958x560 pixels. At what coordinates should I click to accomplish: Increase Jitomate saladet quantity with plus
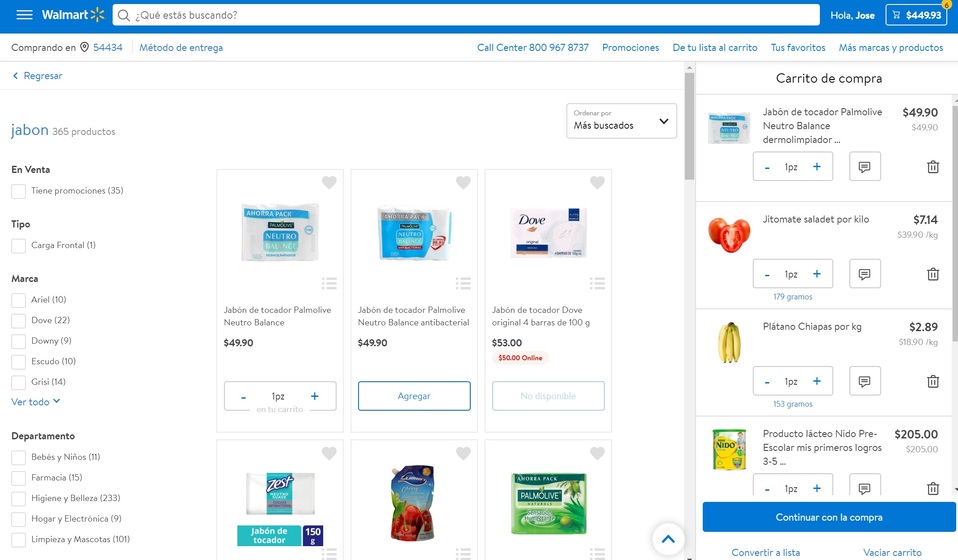point(816,274)
